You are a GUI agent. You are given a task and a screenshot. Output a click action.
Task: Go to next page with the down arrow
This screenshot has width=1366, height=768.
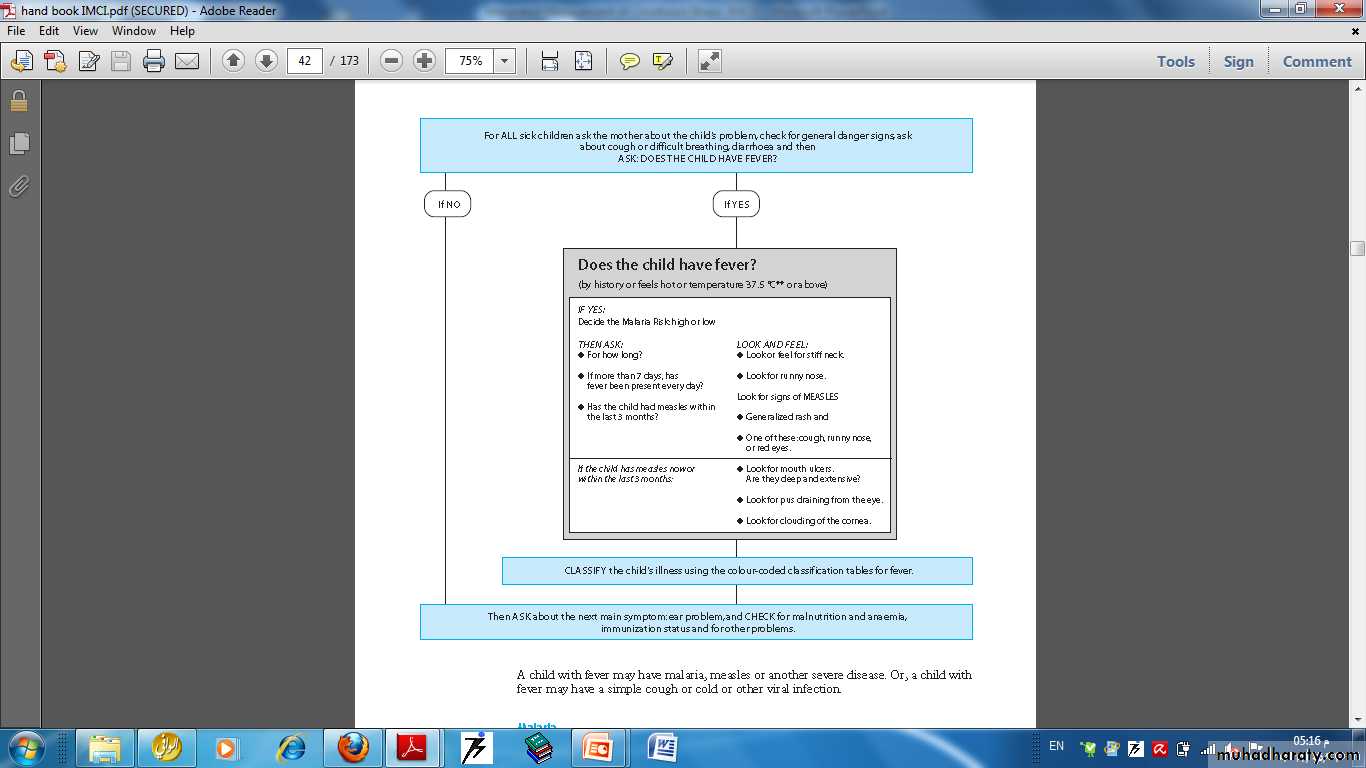266,61
